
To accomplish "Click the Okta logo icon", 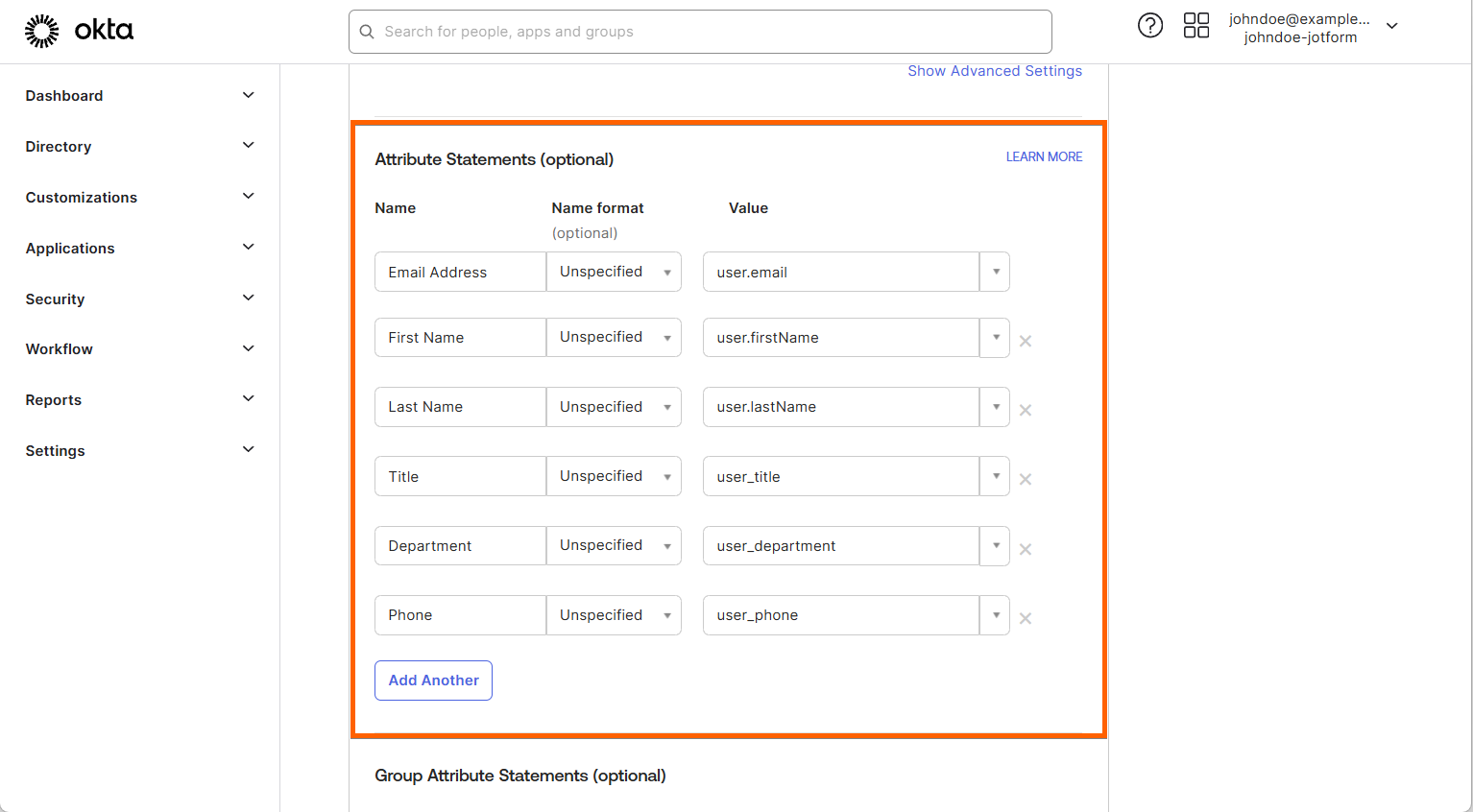I will coord(42,31).
